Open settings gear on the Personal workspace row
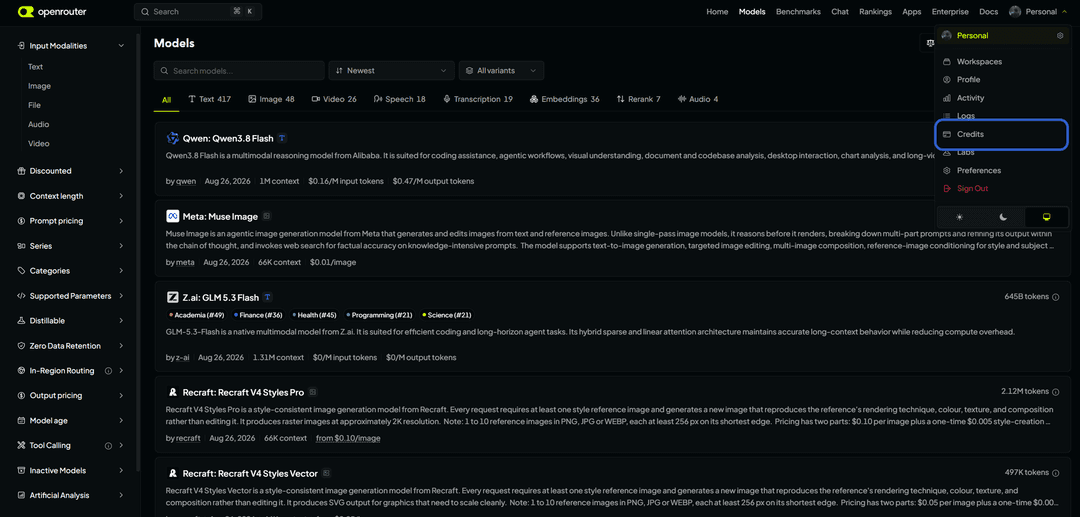The width and height of the screenshot is (1080, 517). click(x=1060, y=36)
